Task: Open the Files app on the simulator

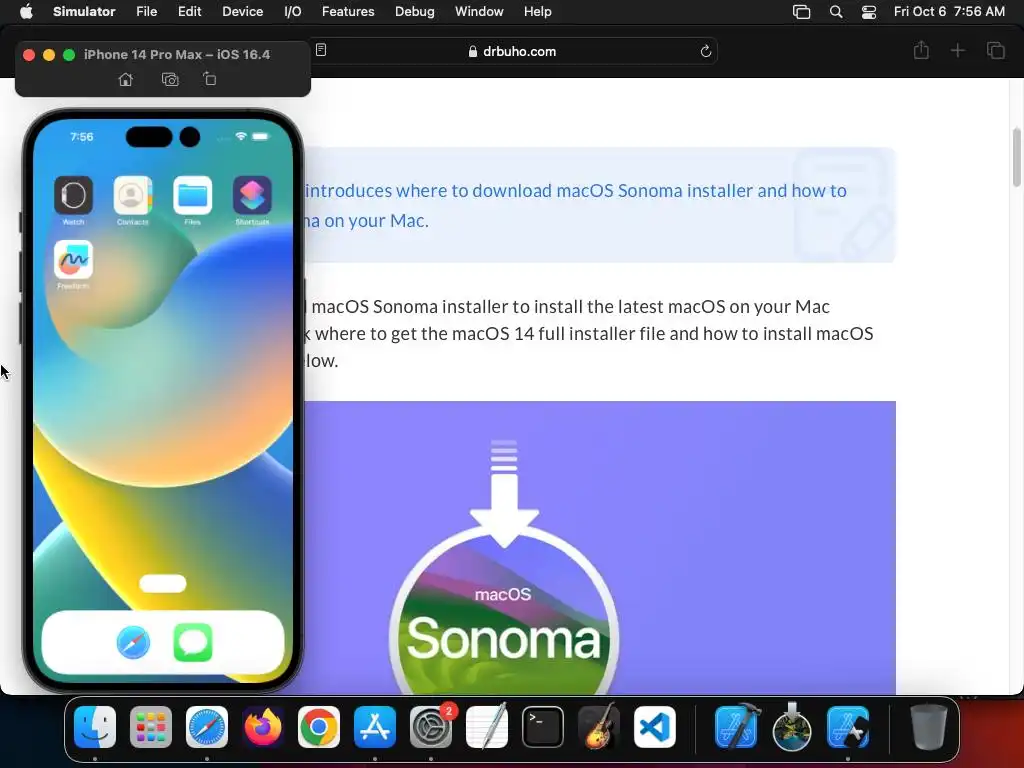Action: (x=193, y=195)
